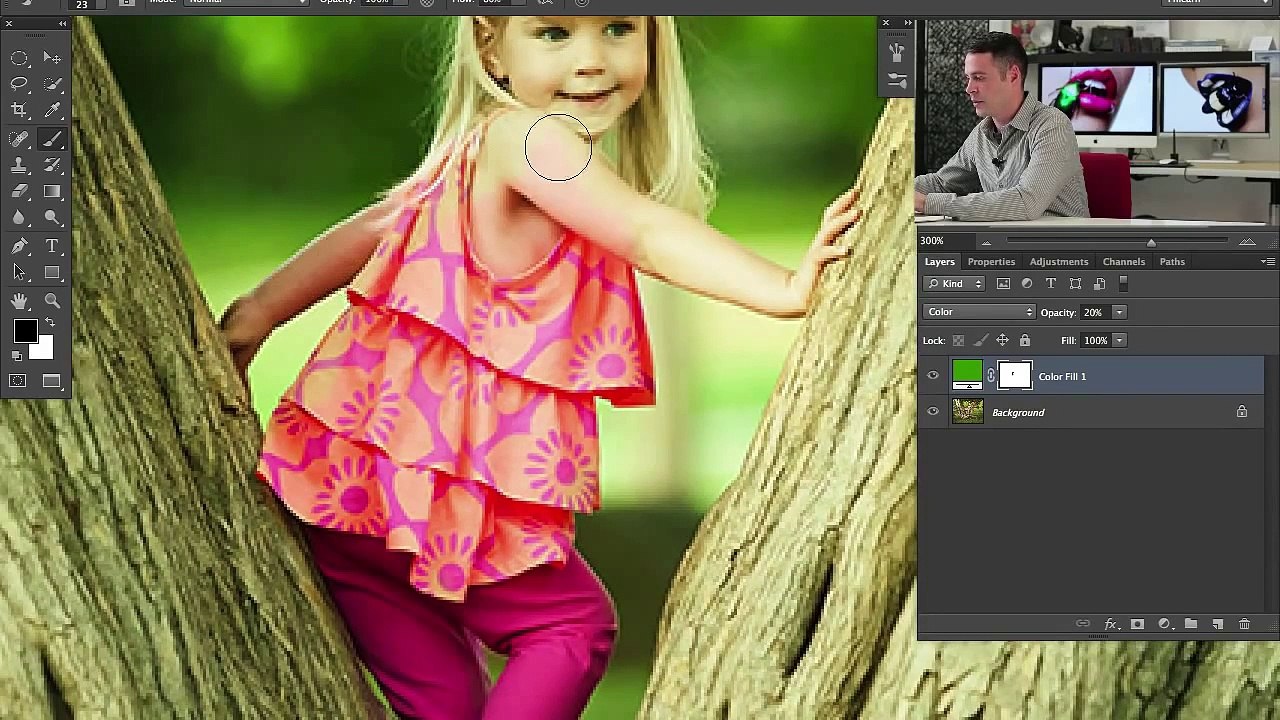Image resolution: width=1280 pixels, height=720 pixels.
Task: Select the Type tool
Action: click(52, 246)
